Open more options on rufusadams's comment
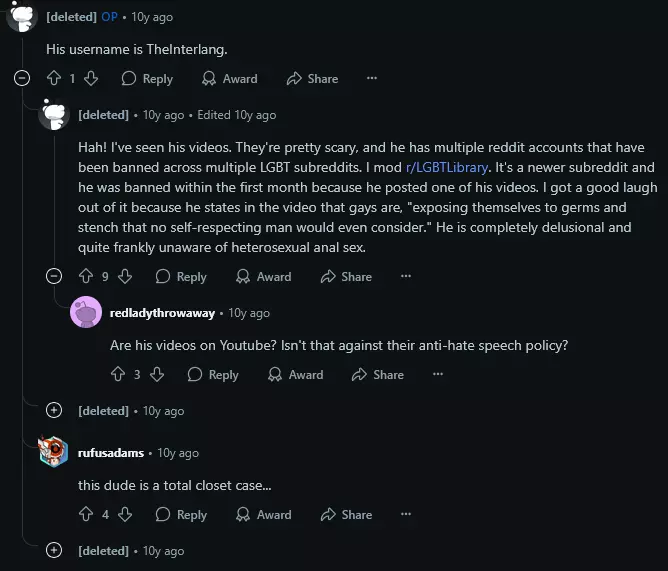This screenshot has width=668, height=571. click(x=405, y=514)
